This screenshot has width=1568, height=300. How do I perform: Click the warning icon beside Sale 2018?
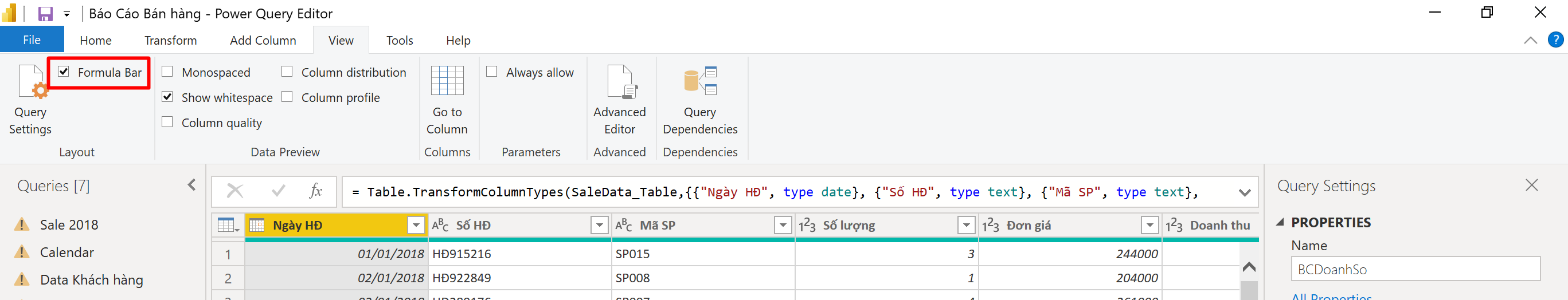(x=22, y=224)
